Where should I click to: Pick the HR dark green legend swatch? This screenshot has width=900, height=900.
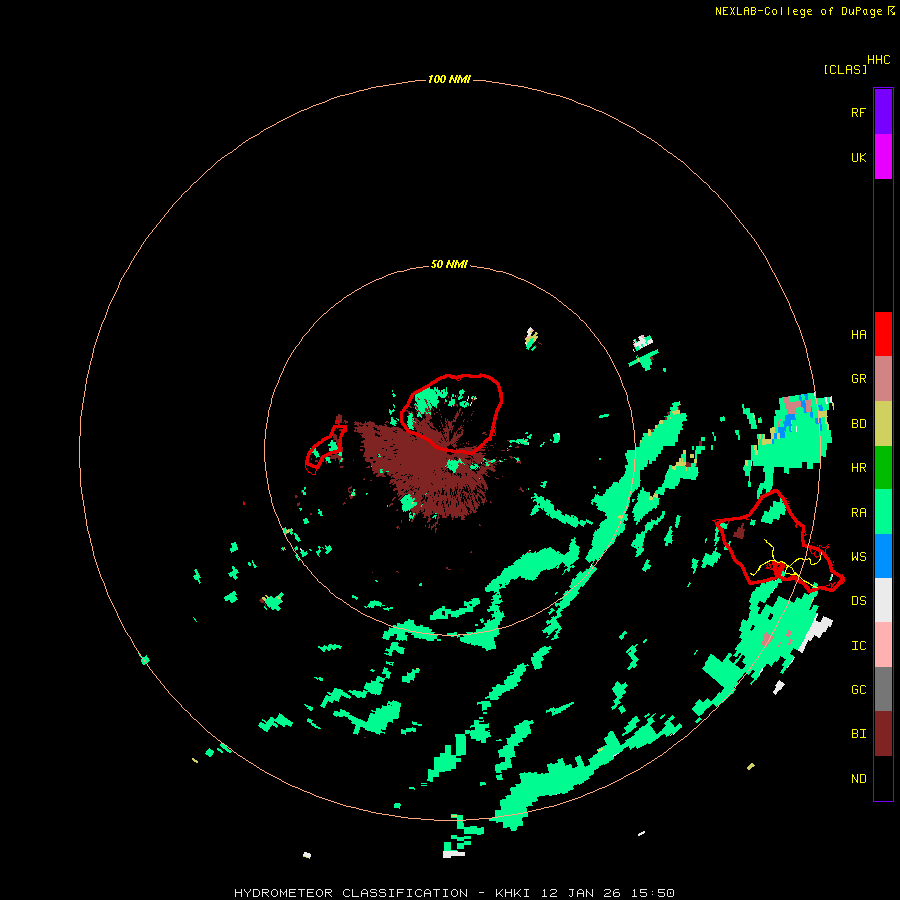click(883, 468)
